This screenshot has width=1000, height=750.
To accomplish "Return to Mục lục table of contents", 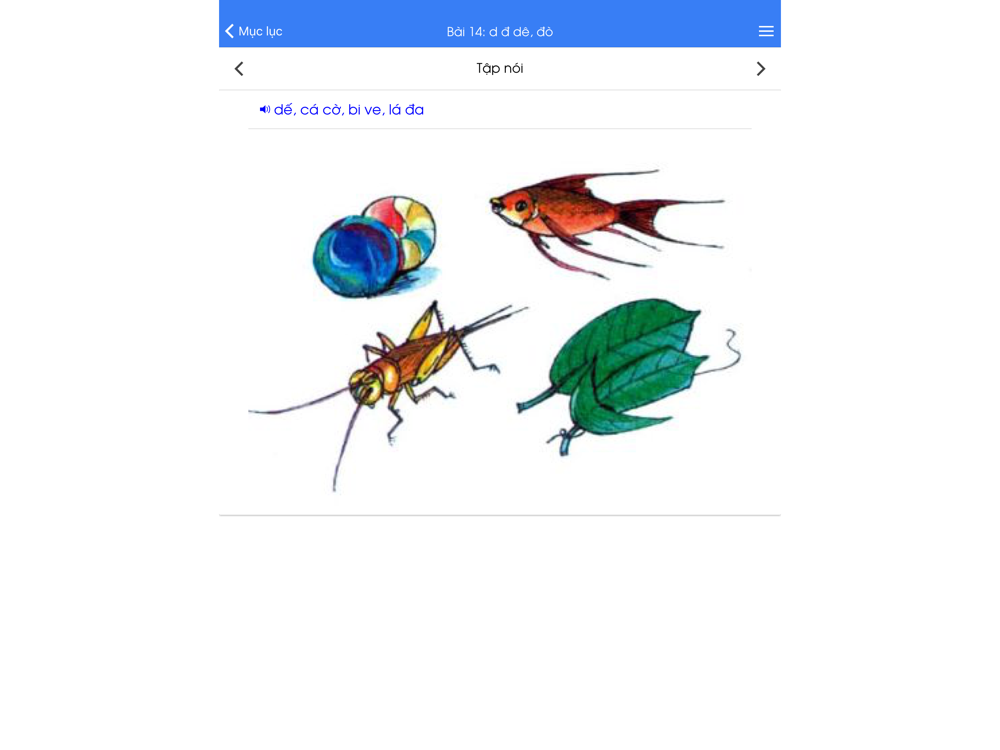I will (254, 31).
